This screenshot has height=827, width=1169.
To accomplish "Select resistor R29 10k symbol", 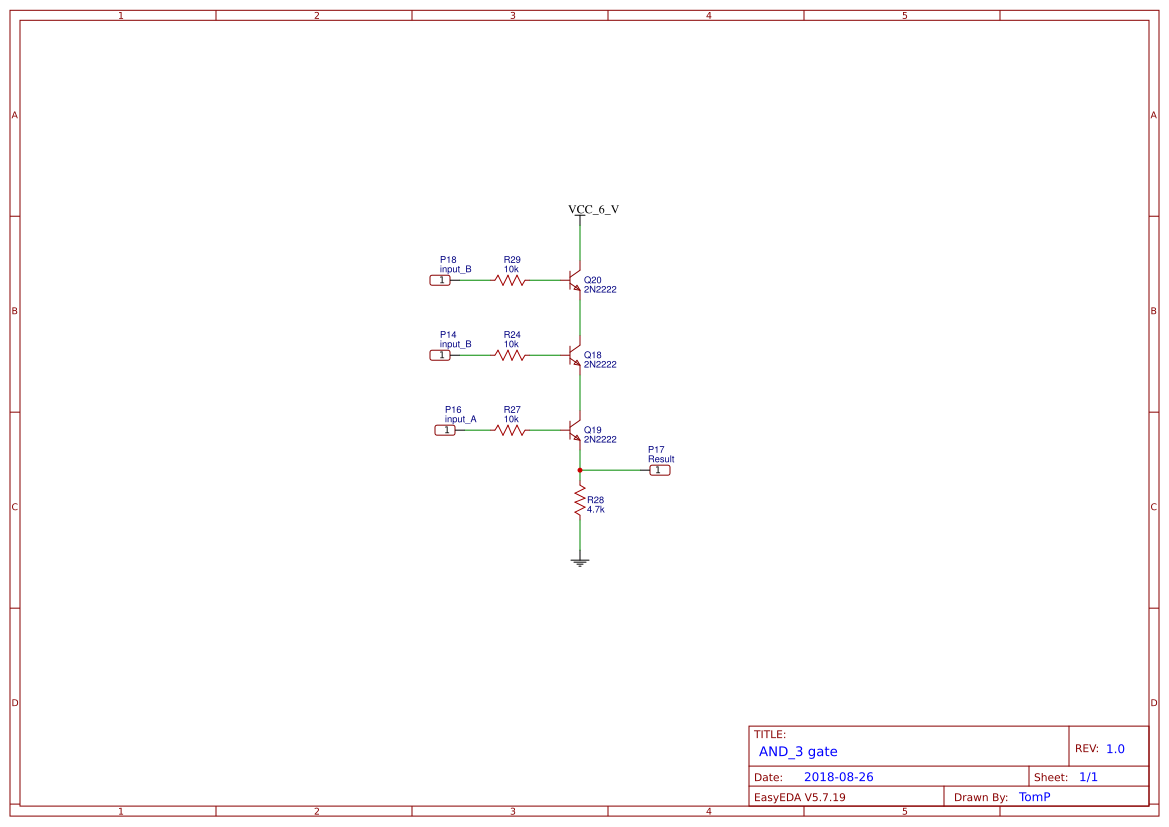I will (x=512, y=281).
